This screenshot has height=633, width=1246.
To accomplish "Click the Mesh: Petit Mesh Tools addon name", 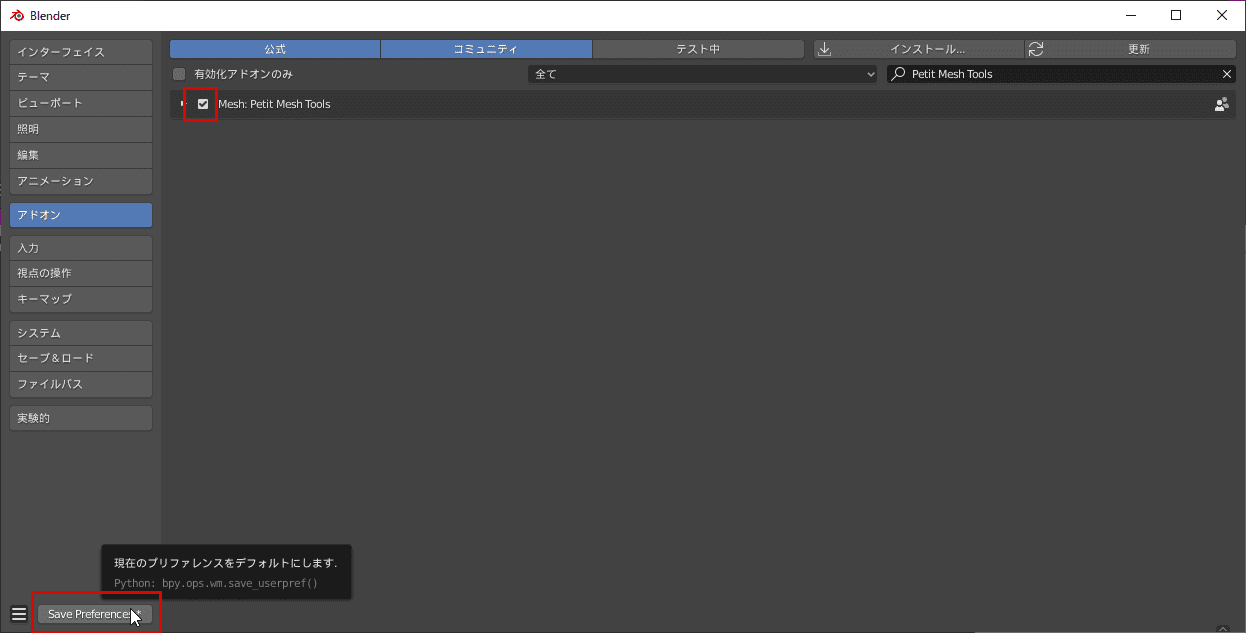I will click(274, 104).
